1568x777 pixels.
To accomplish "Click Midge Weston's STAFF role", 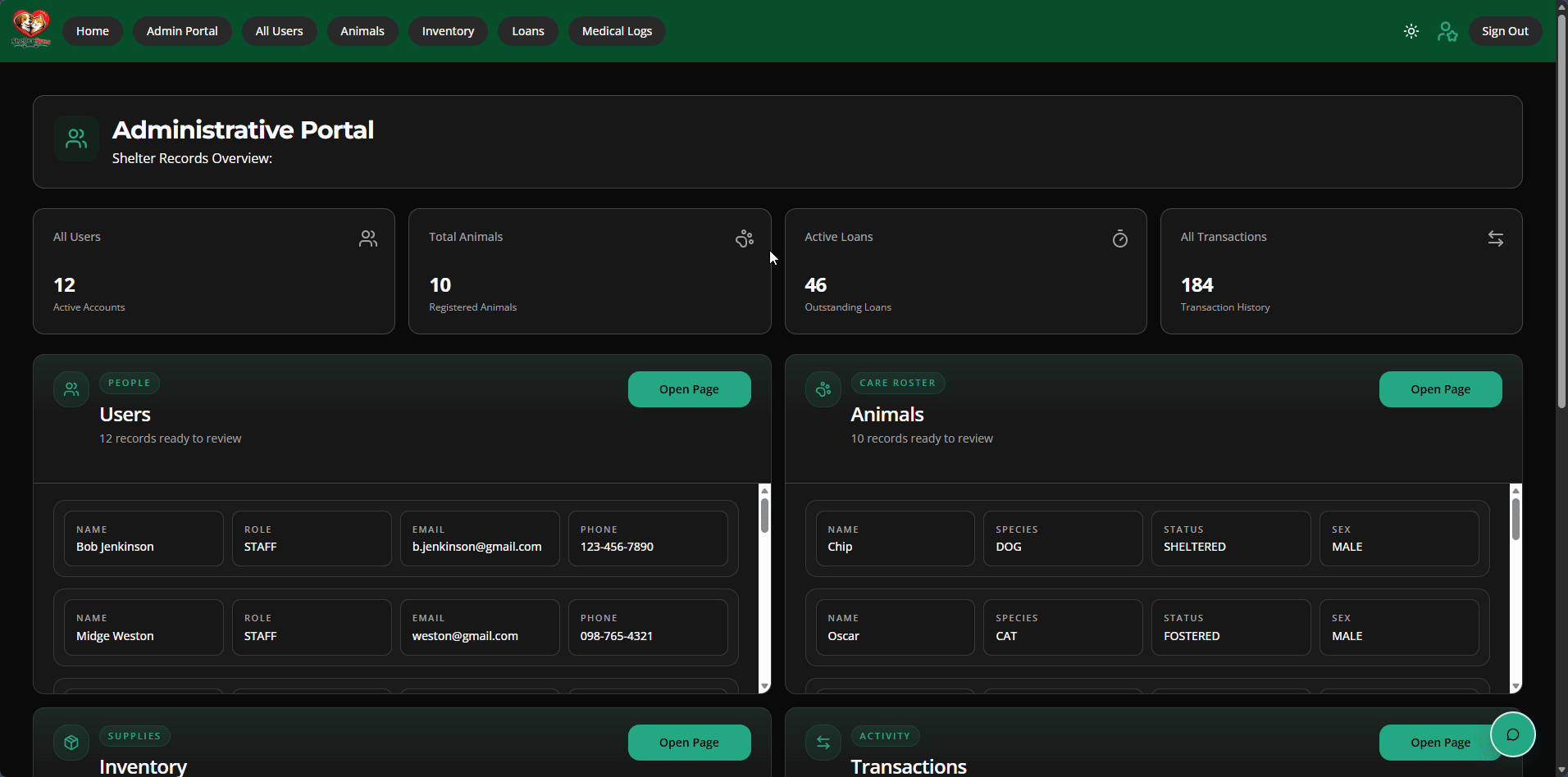I will point(261,636).
